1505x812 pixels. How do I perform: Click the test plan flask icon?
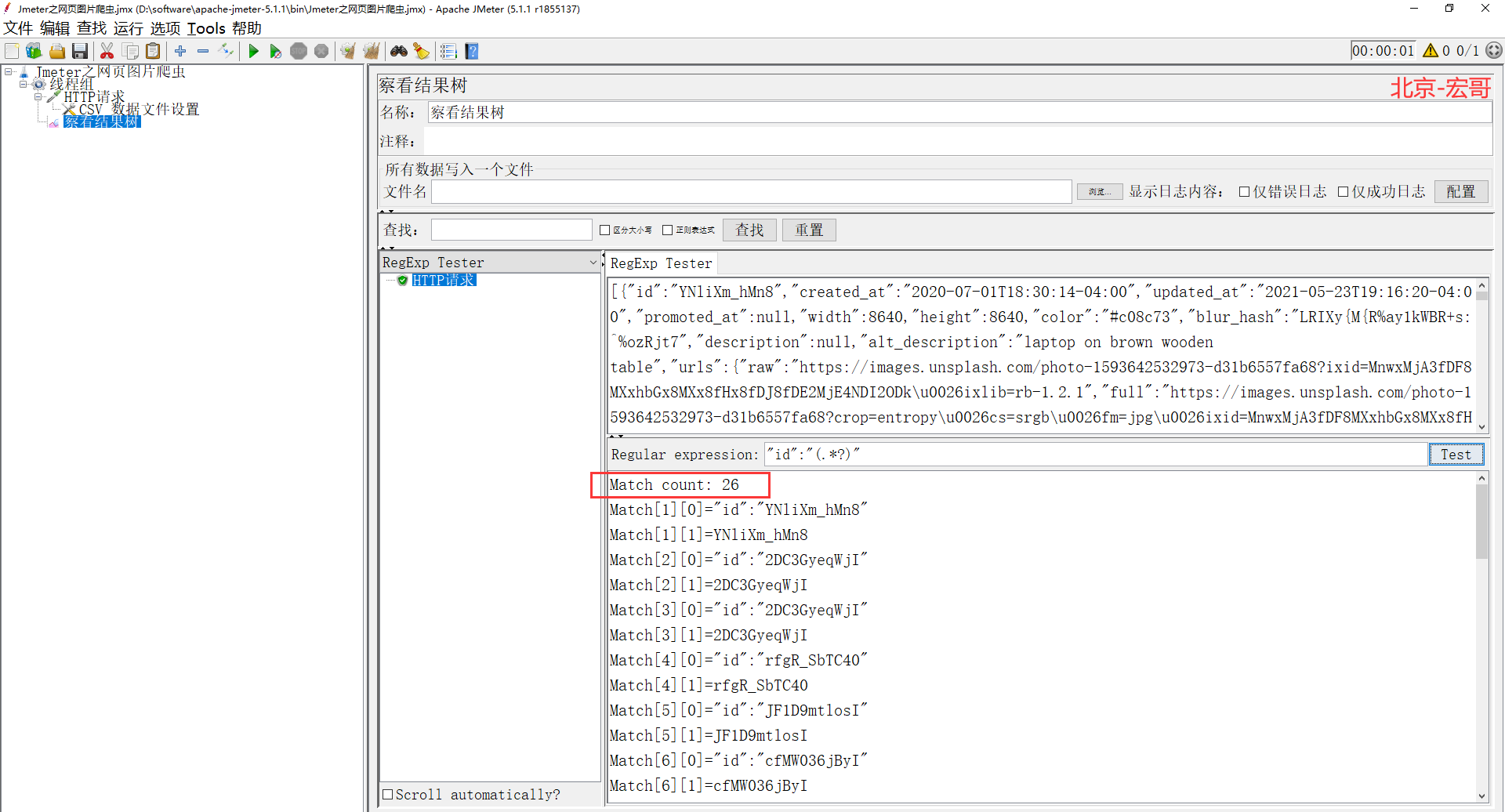pos(24,71)
